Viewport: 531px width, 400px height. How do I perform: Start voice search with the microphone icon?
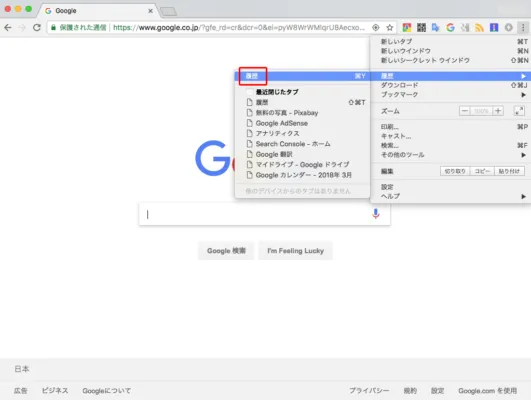376,214
